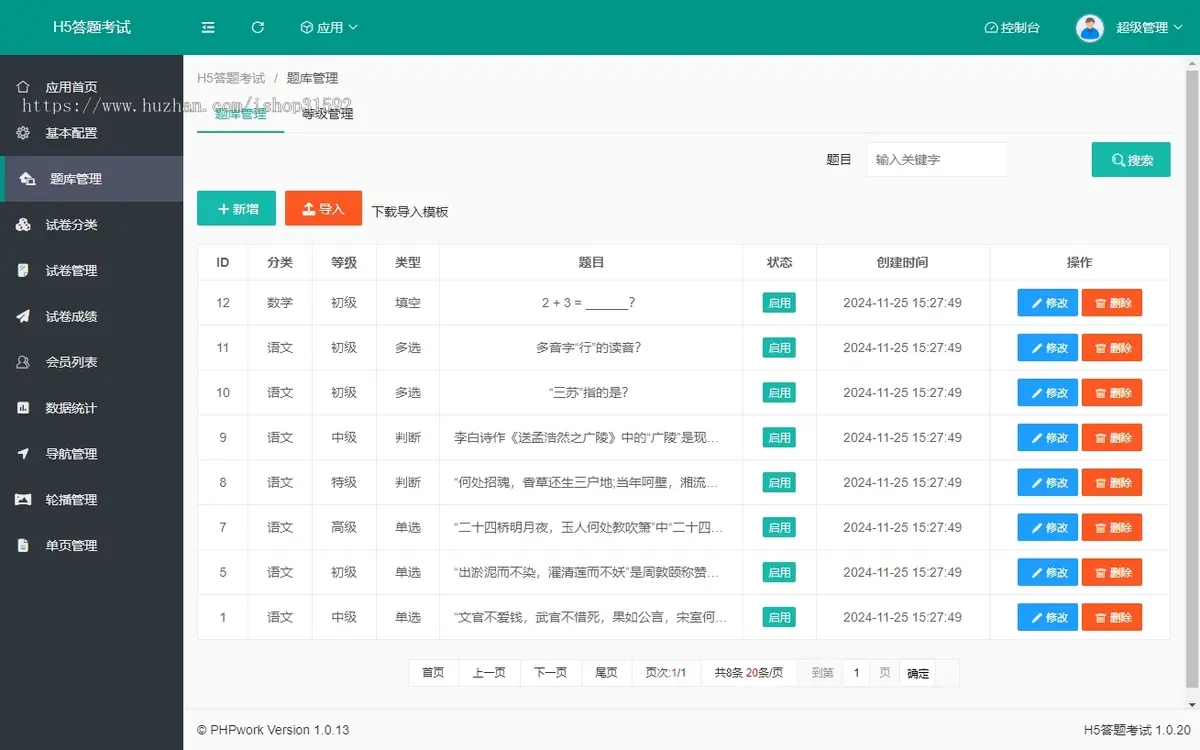Click paper plane icon beside 试卷成绩

(x=23, y=317)
